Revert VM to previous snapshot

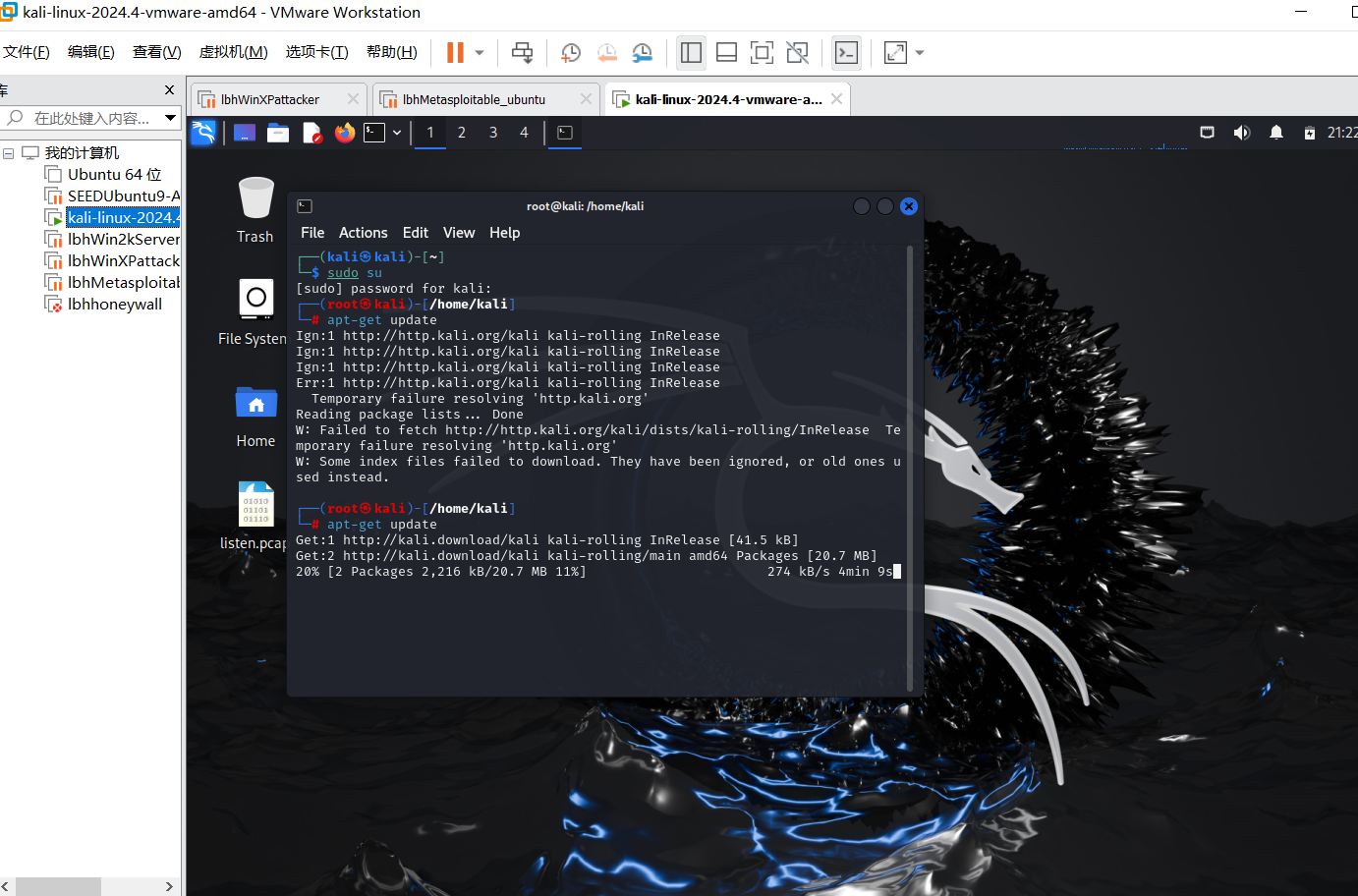click(606, 53)
